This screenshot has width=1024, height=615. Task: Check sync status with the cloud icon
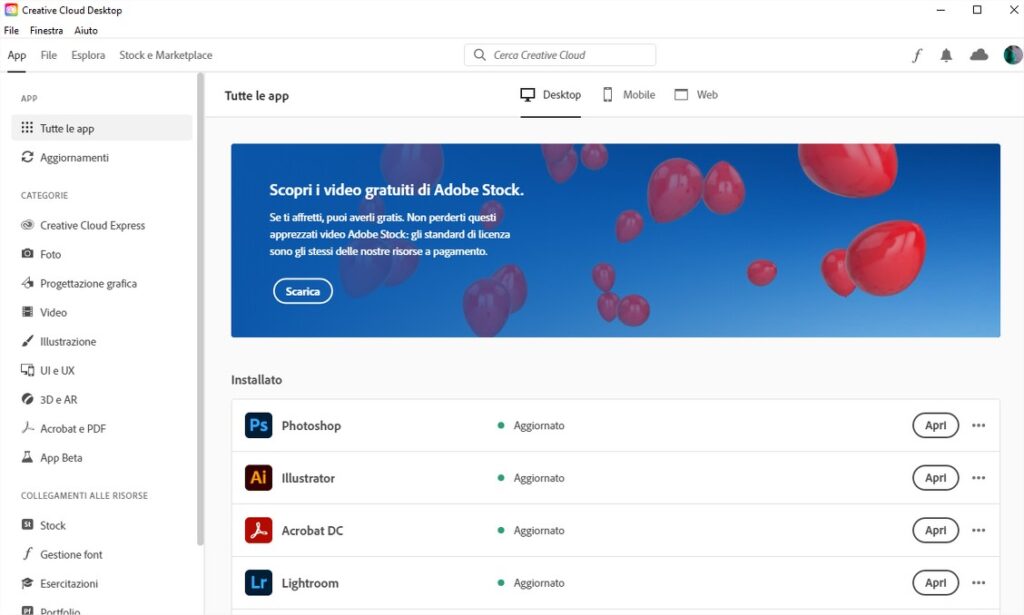978,55
